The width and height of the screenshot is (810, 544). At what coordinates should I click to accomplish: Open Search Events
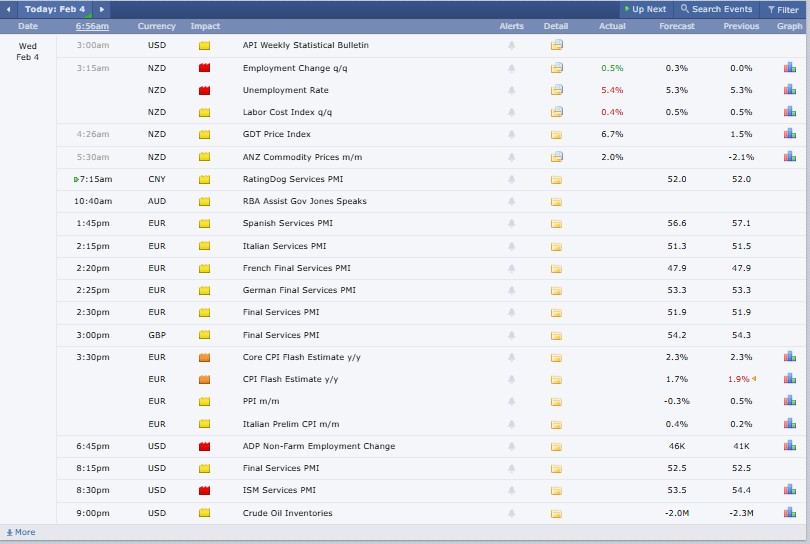pos(716,9)
